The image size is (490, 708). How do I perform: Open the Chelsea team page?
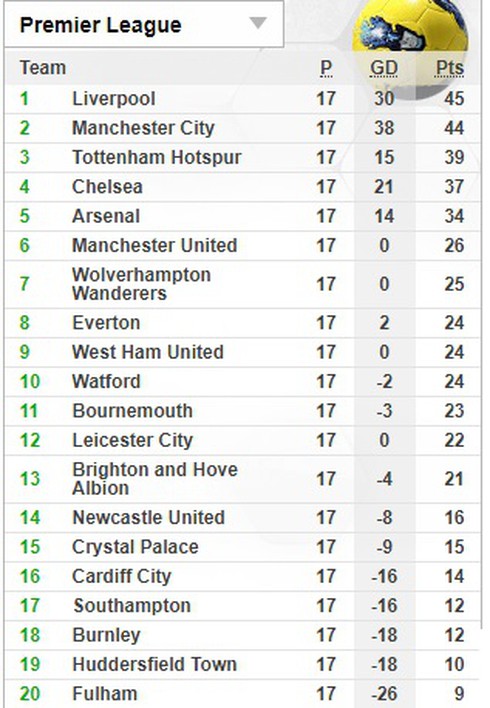click(x=107, y=186)
